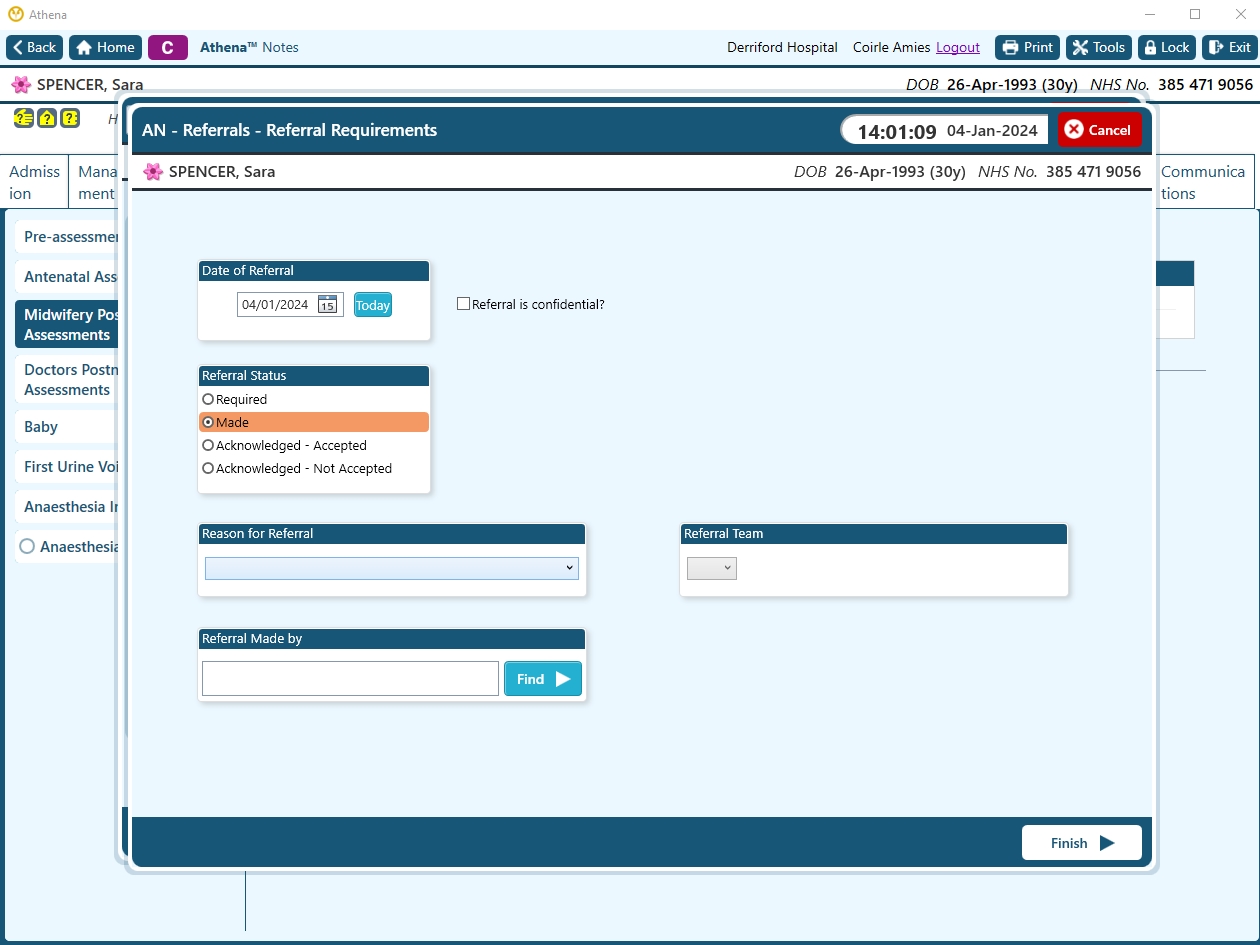The image size is (1260, 945).
Task: Click the purple C button
Action: (x=168, y=47)
